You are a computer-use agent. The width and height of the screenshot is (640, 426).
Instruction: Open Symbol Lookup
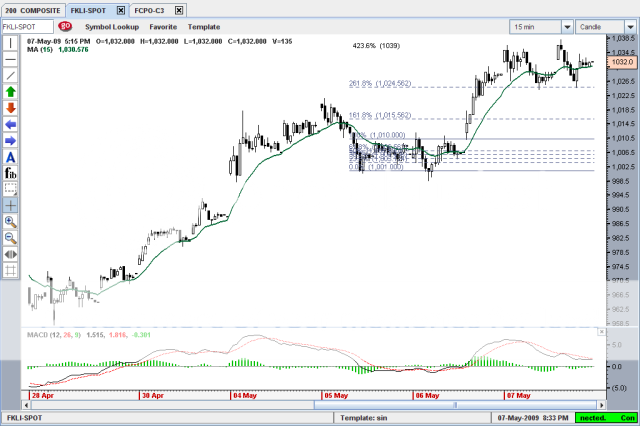(x=112, y=26)
